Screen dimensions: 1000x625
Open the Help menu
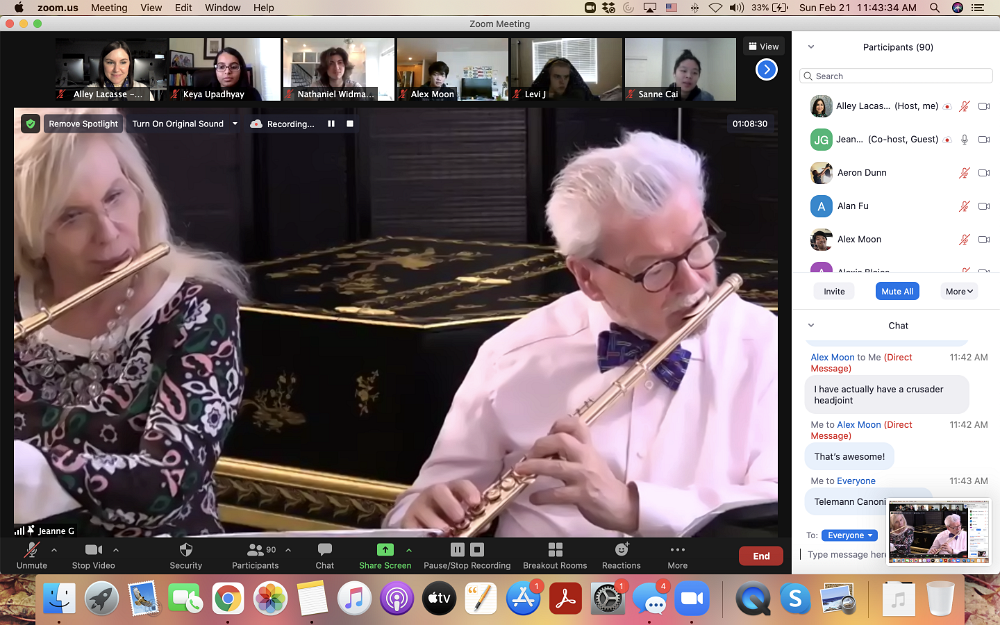coord(263,8)
